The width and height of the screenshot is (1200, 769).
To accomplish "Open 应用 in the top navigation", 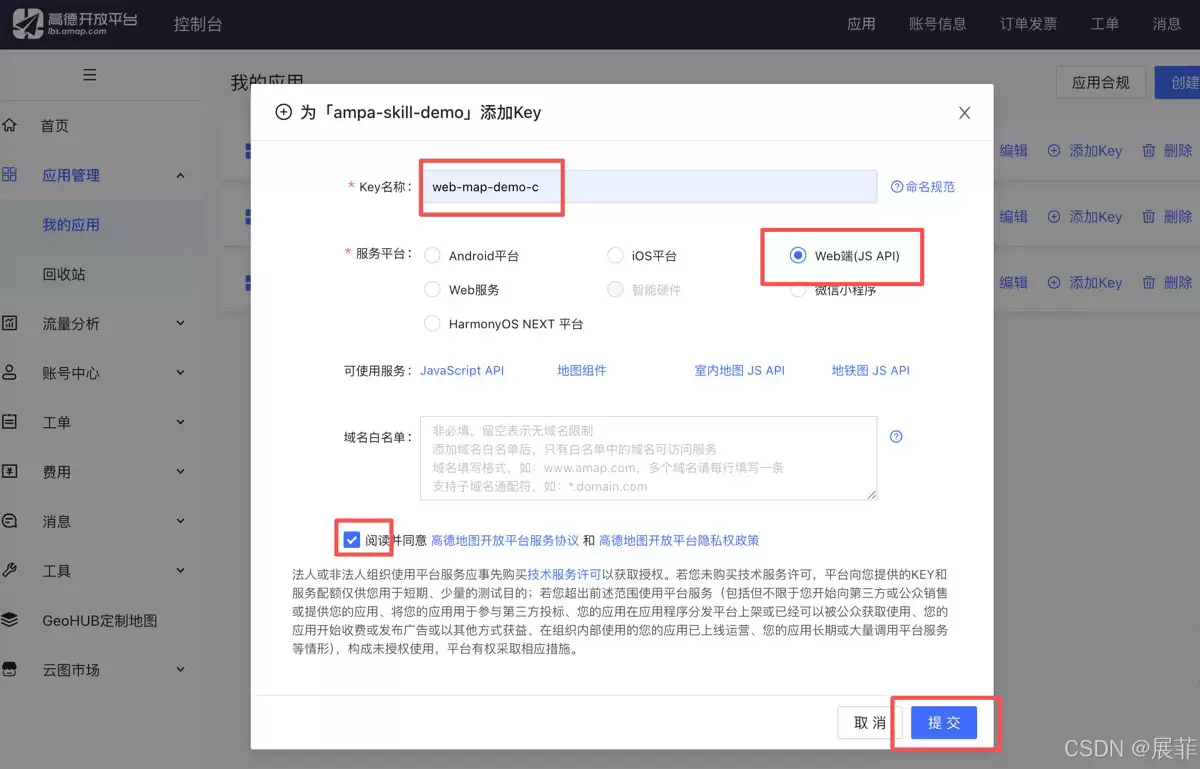I will pos(861,24).
